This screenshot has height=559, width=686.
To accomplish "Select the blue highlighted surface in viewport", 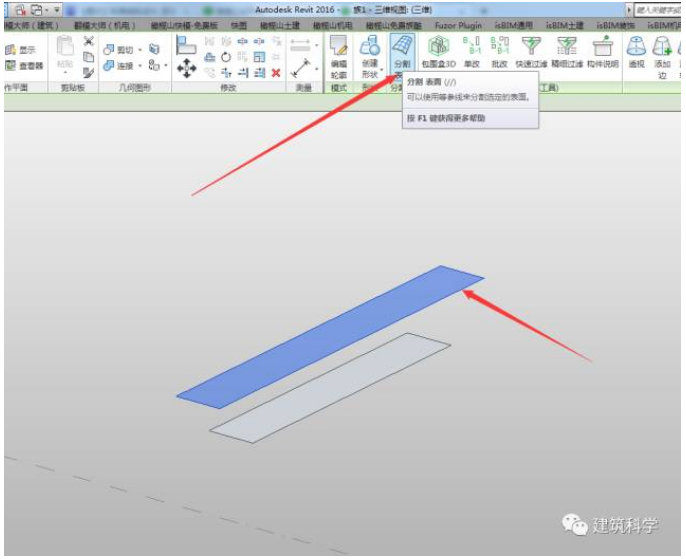I will tap(330, 337).
